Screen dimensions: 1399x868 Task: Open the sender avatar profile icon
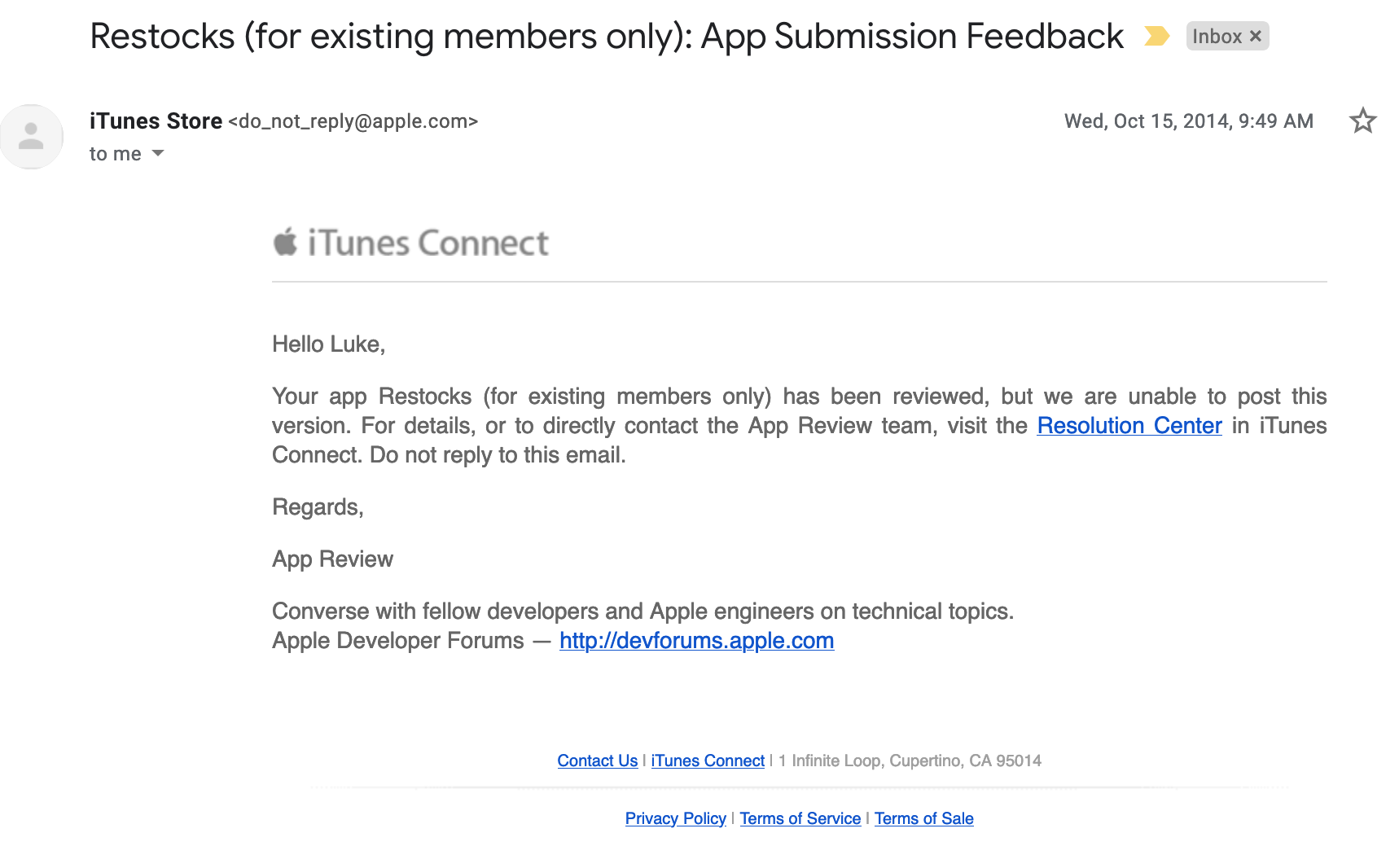31,136
